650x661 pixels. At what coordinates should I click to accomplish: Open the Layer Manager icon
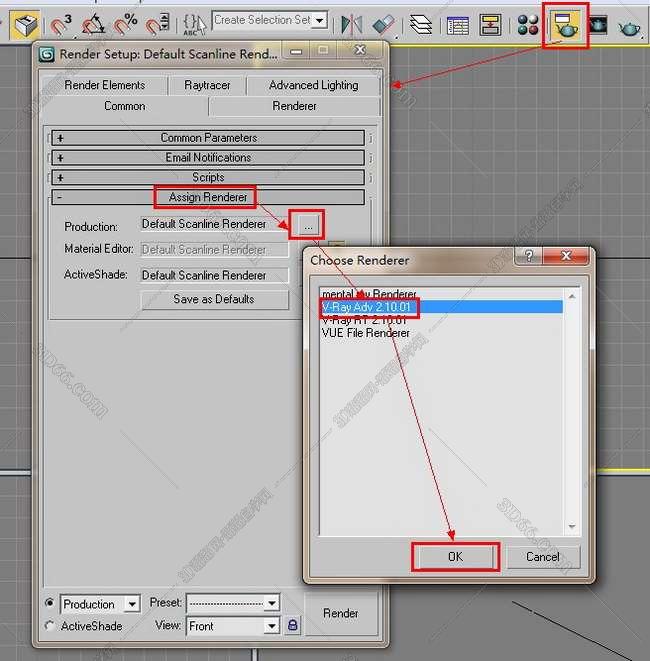coord(421,24)
